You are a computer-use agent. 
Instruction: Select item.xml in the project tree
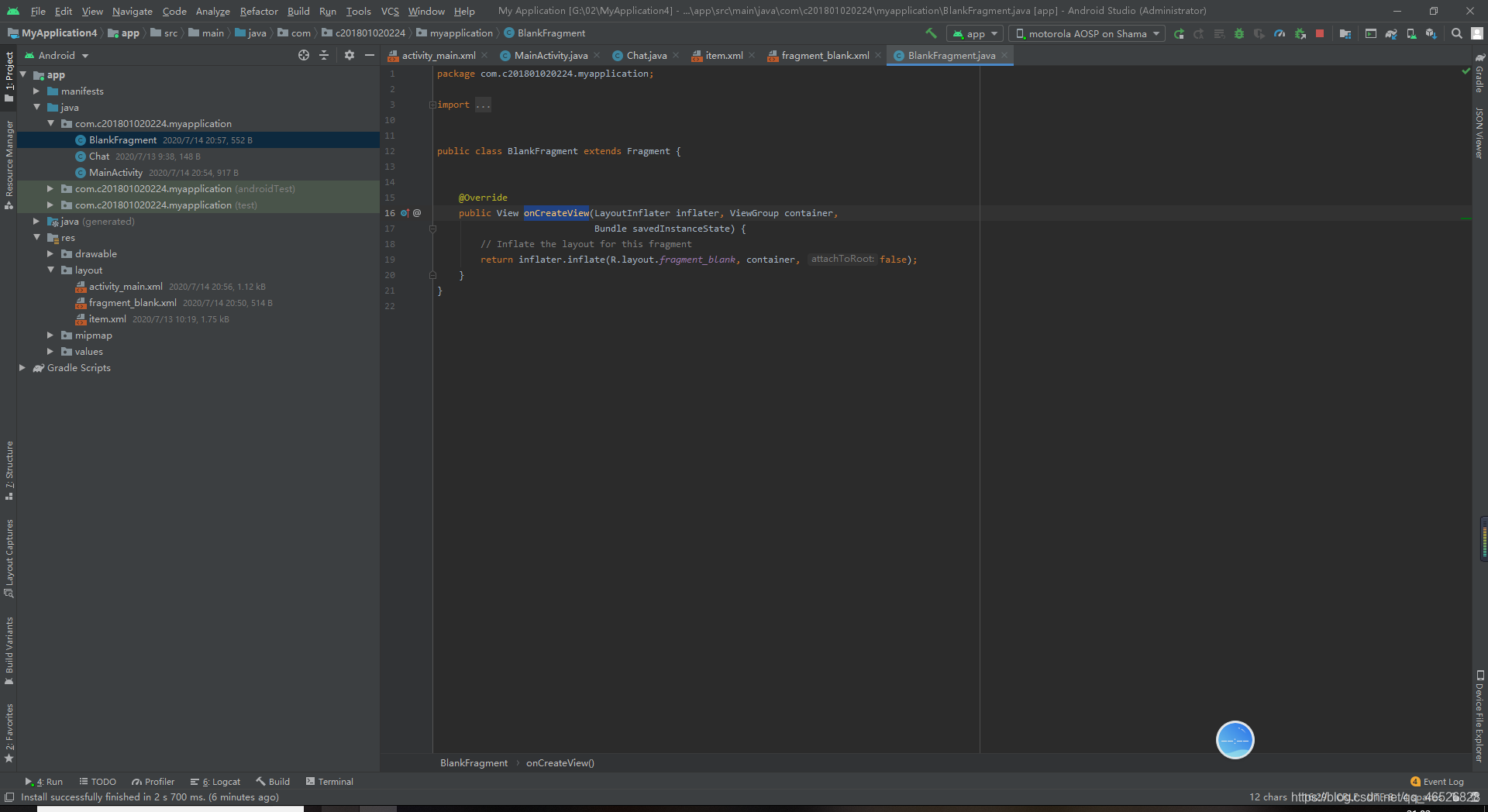click(107, 319)
